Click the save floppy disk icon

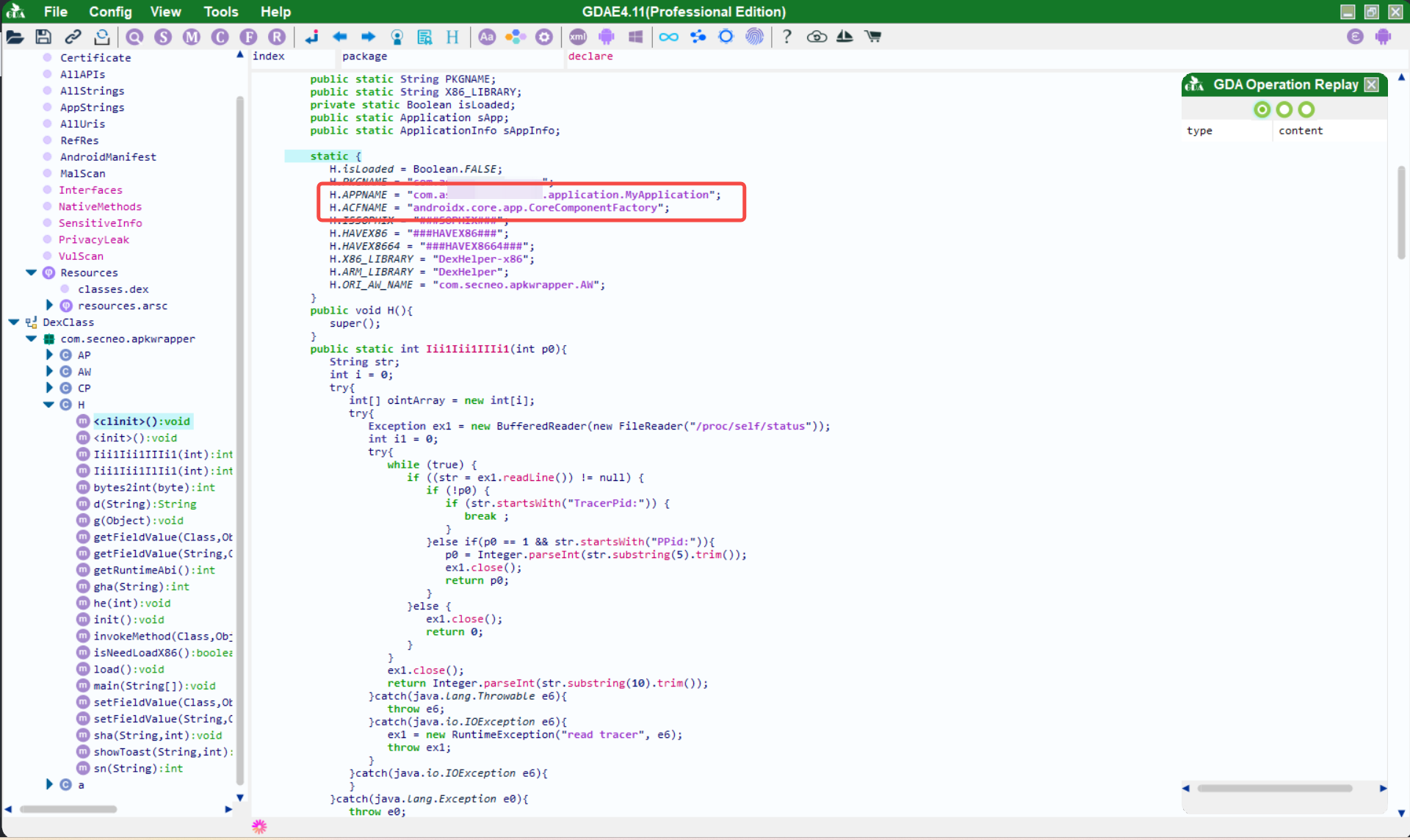coord(43,37)
